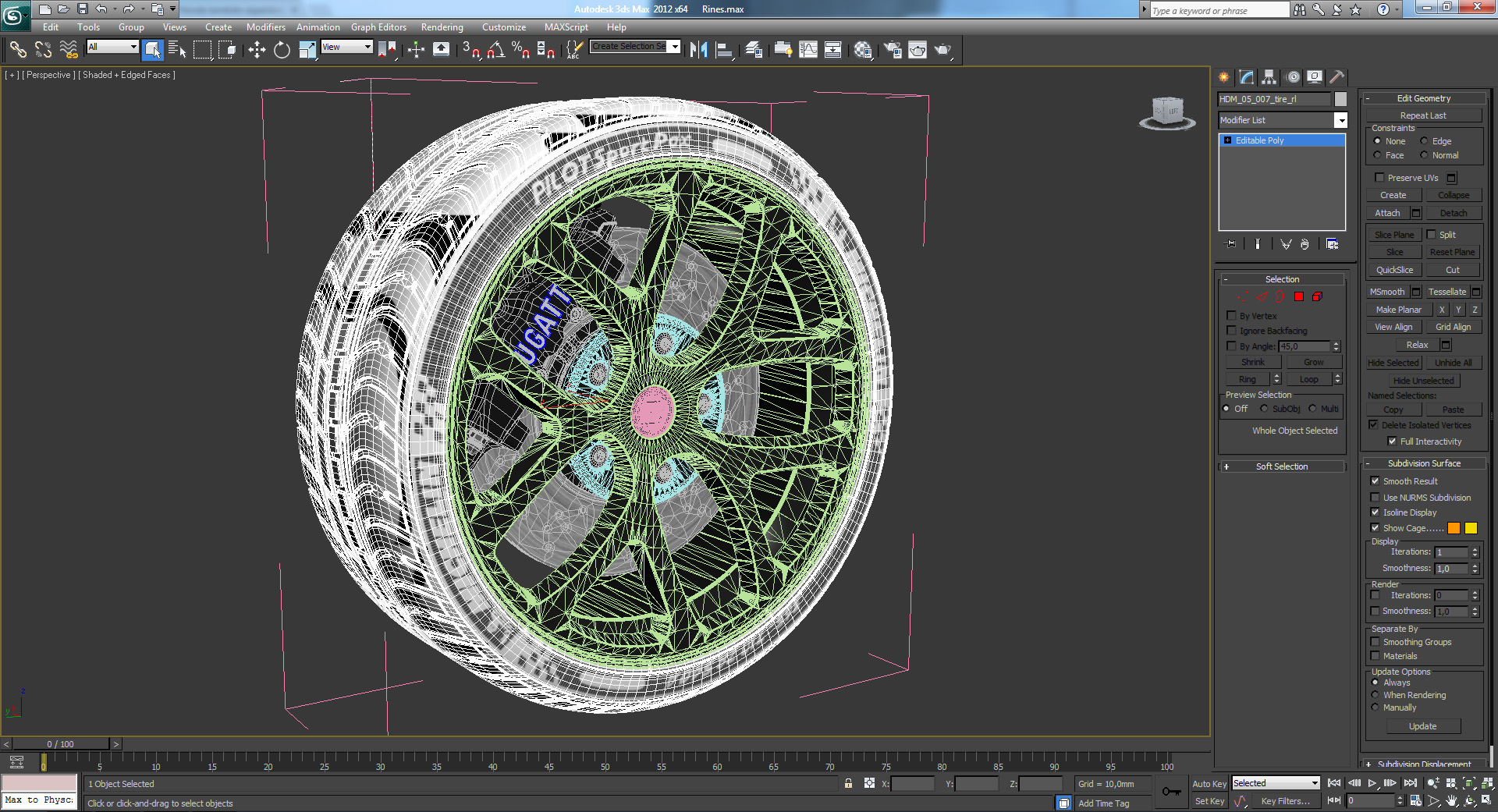Toggle the Angle Snap button
Screen dimensions: 1498x812
pos(495,50)
